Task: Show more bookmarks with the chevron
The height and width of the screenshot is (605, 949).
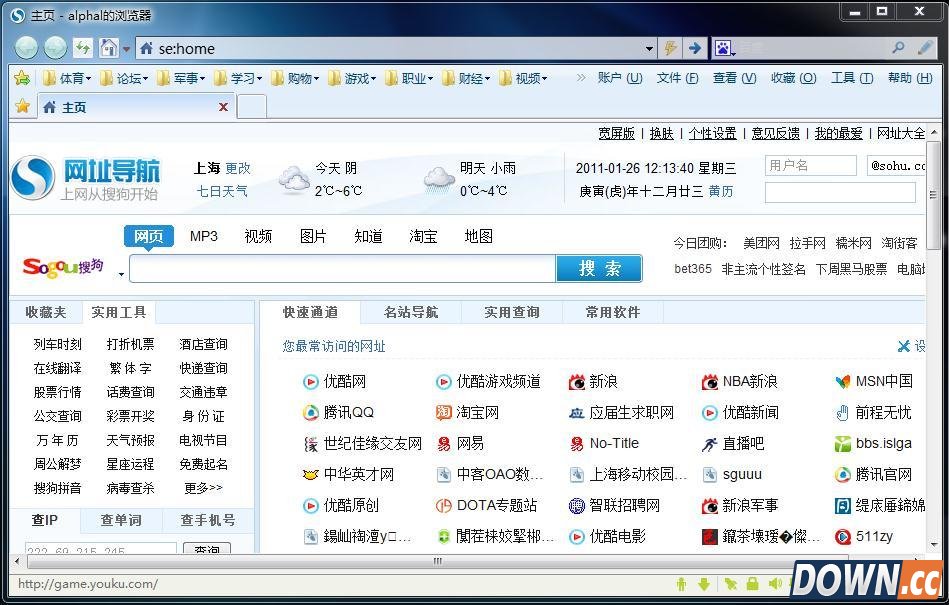Action: click(580, 77)
